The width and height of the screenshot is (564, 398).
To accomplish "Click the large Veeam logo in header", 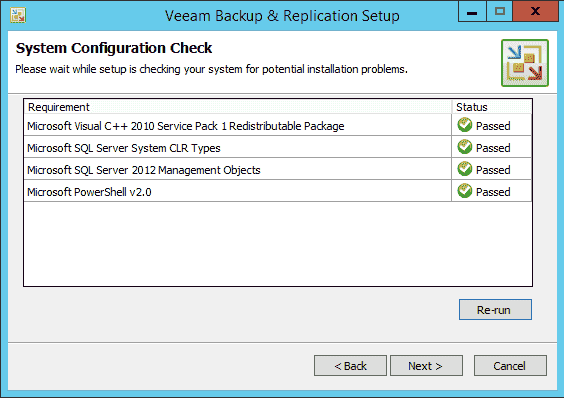I will pos(525,63).
